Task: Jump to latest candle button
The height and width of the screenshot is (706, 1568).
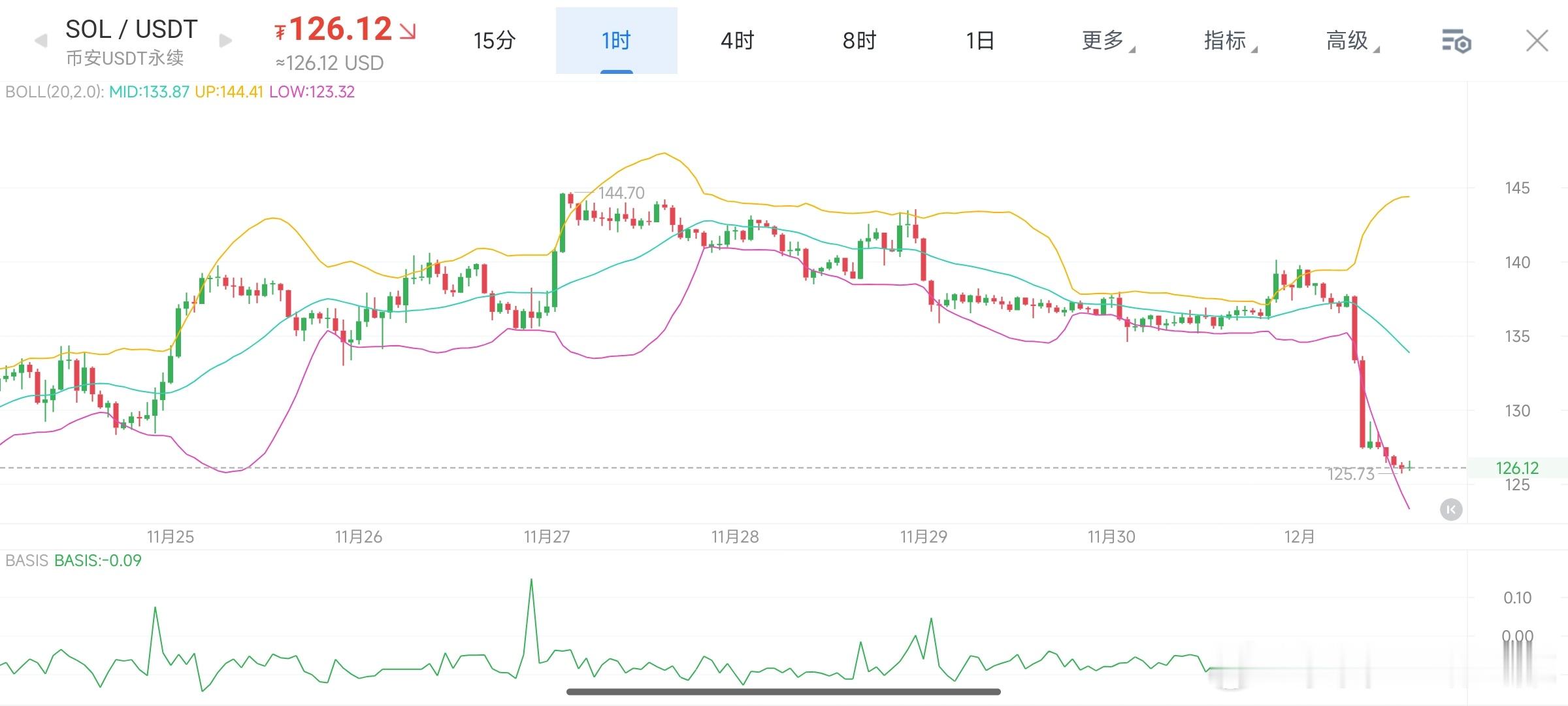Action: (x=1451, y=509)
